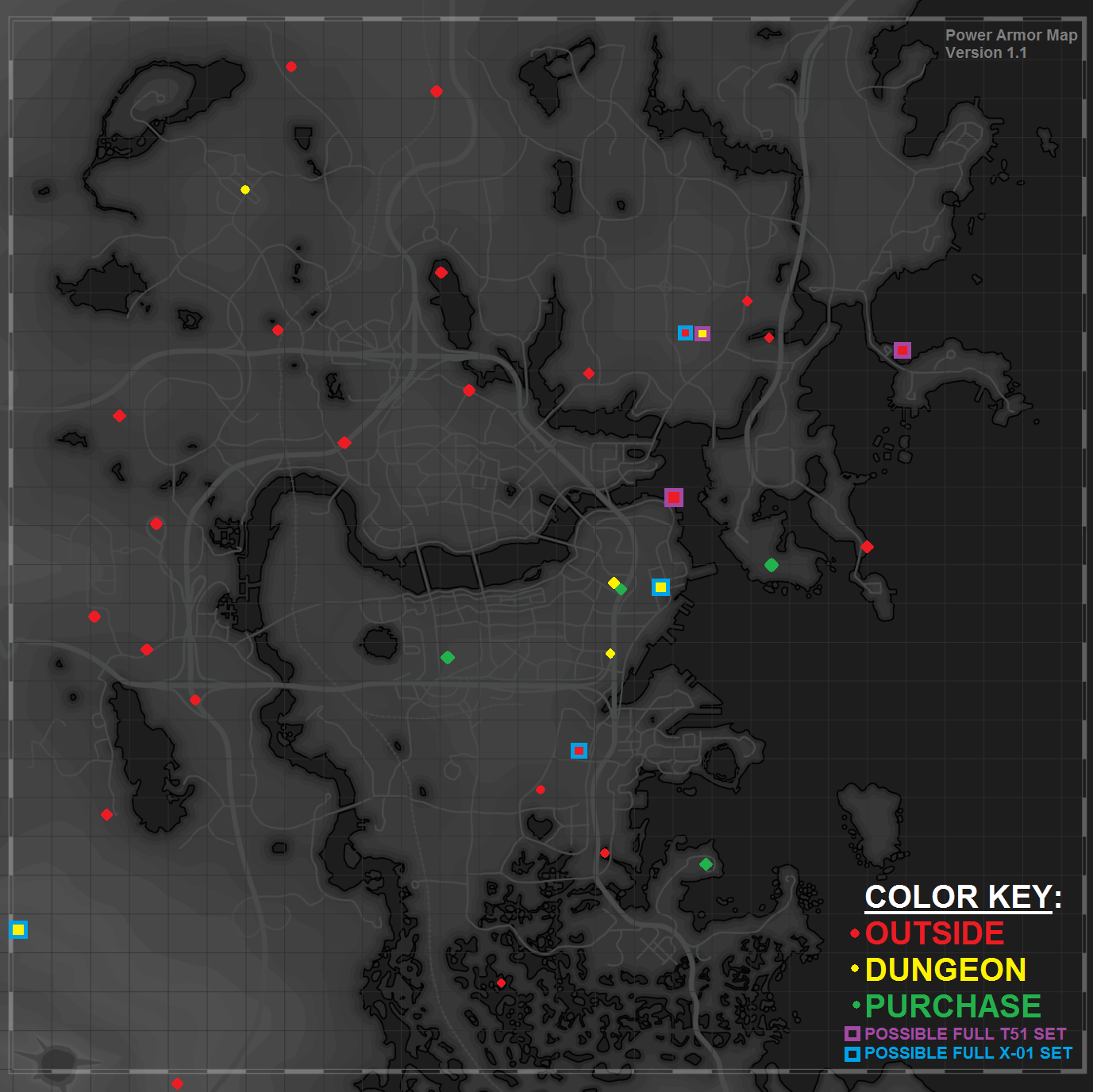
Task: Click the COLOR KEY heading
Action: click(962, 898)
